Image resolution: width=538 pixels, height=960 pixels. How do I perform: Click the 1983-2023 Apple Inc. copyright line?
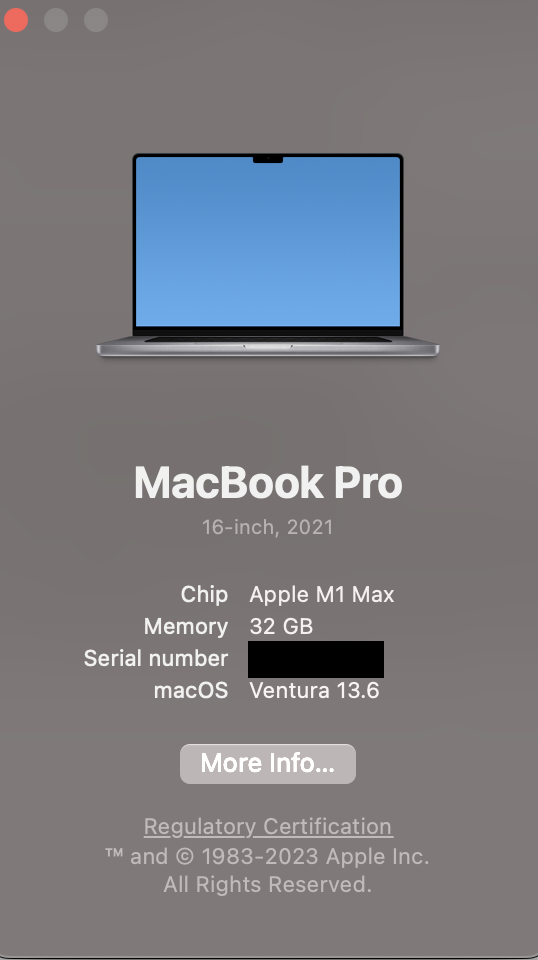coord(267,856)
